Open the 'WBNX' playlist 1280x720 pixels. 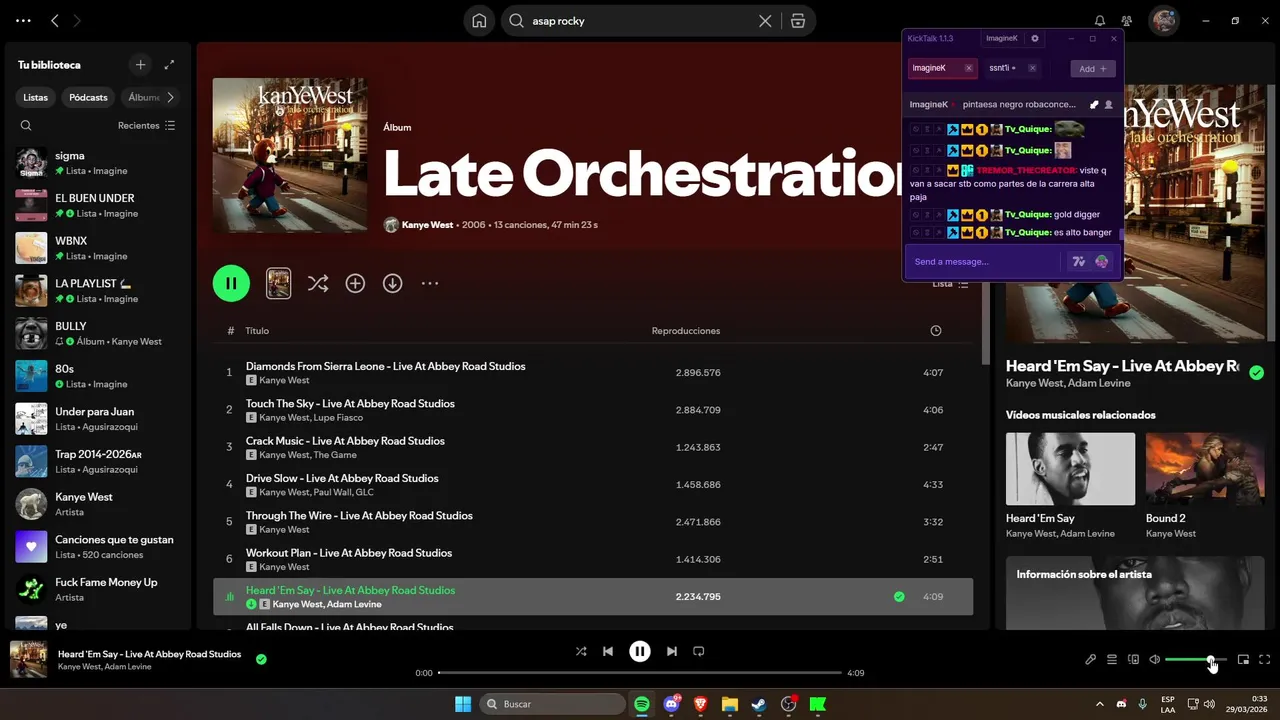97,248
